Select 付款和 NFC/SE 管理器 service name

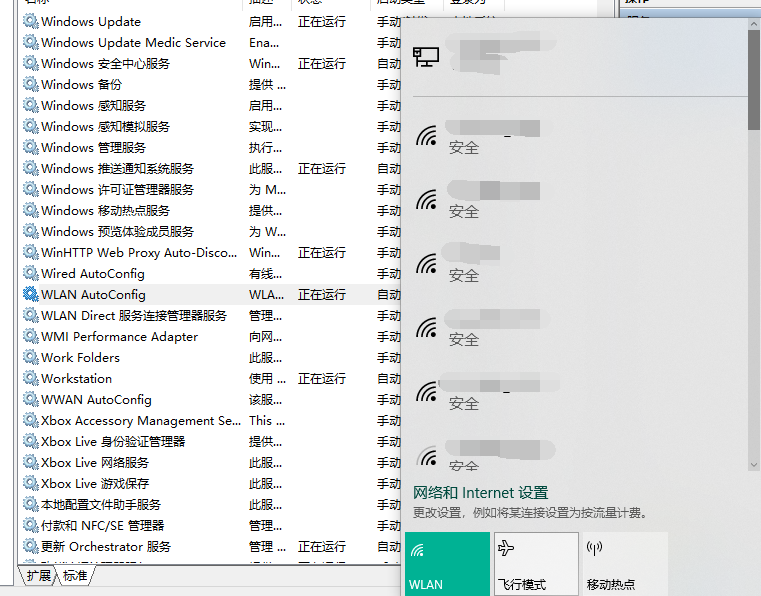coord(102,526)
